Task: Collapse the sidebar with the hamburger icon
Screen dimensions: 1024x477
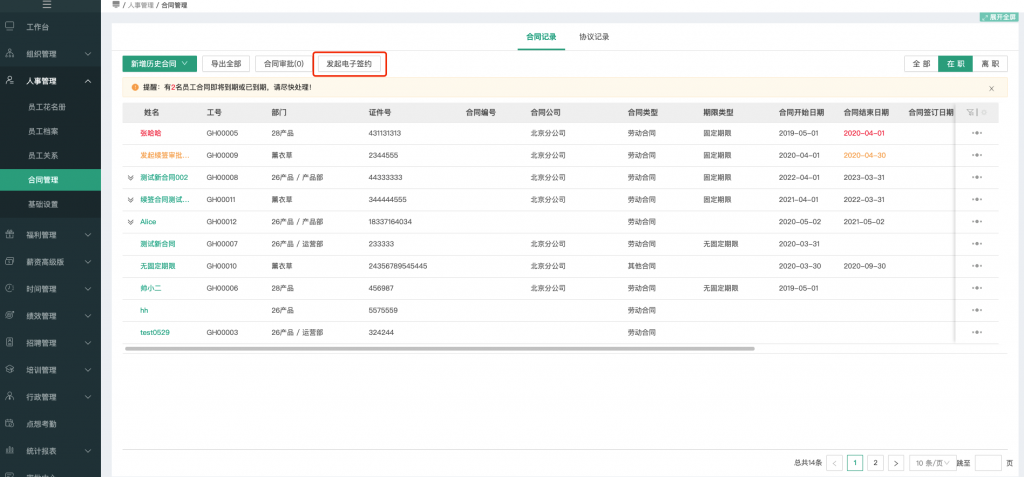Action: [x=46, y=5]
